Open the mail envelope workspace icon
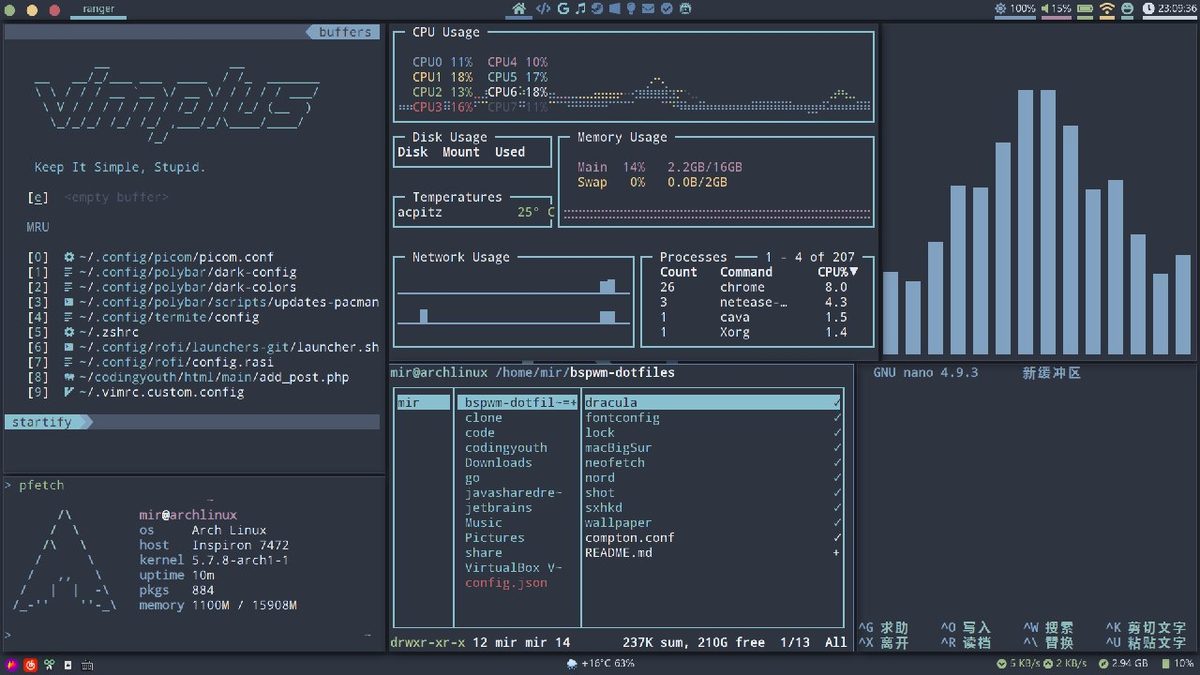This screenshot has height=675, width=1200. 649,9
